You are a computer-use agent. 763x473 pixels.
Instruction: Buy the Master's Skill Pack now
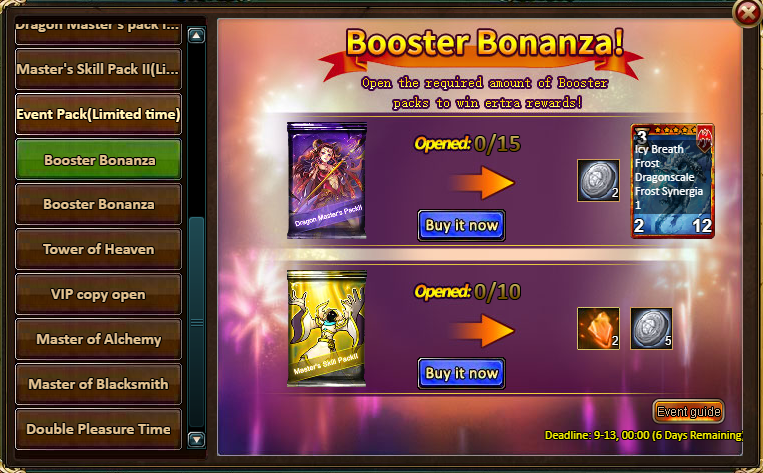461,373
